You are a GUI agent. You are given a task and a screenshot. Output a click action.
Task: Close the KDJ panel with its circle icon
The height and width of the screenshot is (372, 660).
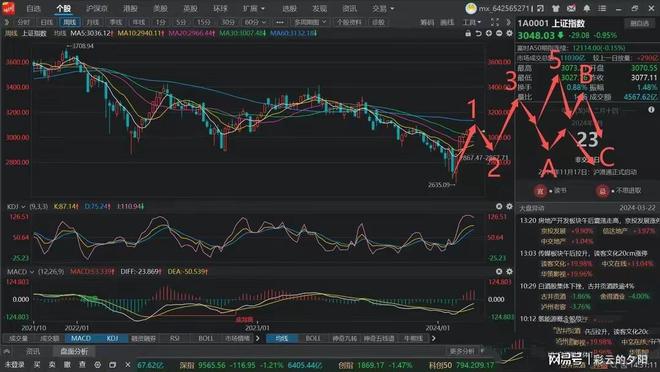499,206
